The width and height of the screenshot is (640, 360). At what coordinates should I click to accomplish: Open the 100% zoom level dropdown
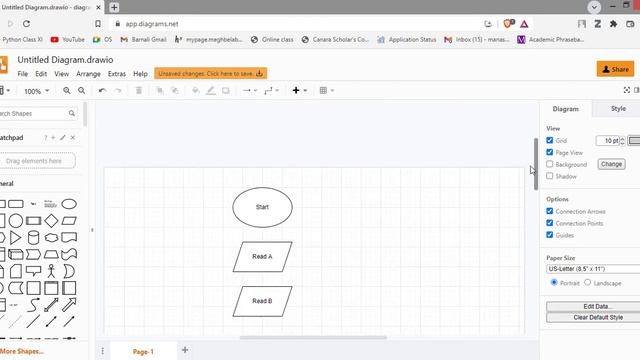pos(36,91)
